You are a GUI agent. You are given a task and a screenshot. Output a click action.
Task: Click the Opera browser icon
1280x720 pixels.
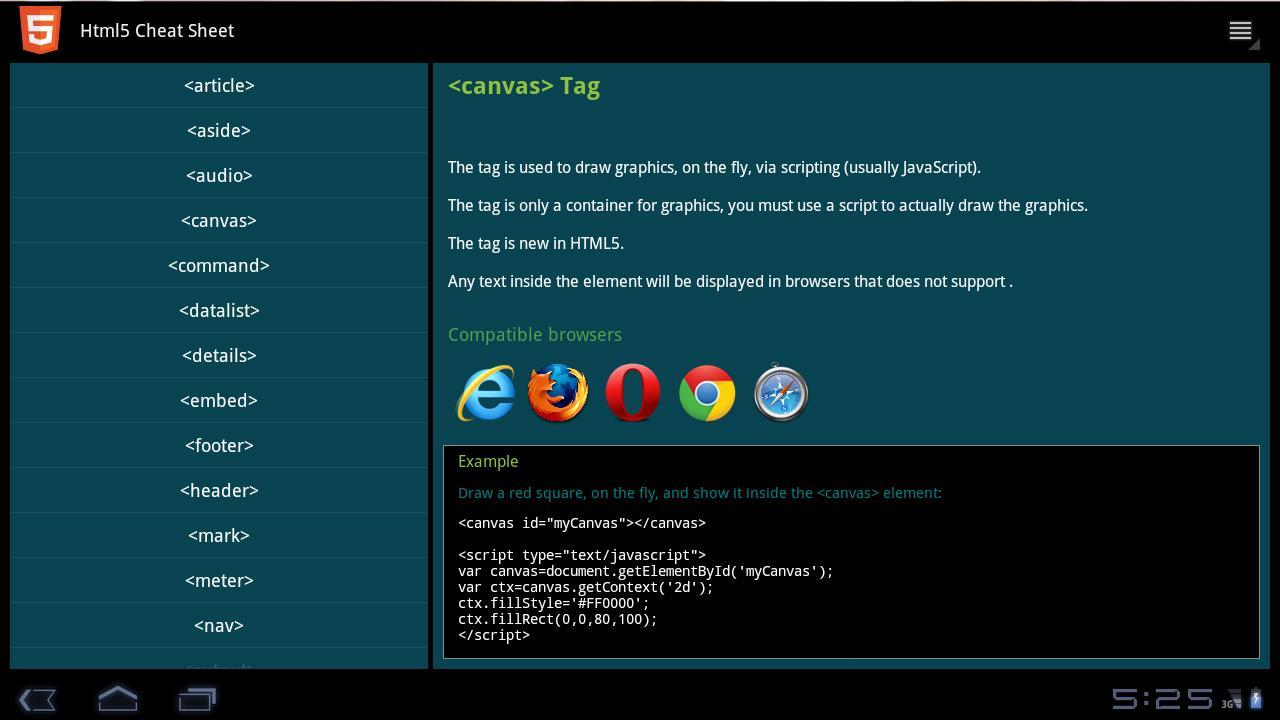[x=632, y=393]
